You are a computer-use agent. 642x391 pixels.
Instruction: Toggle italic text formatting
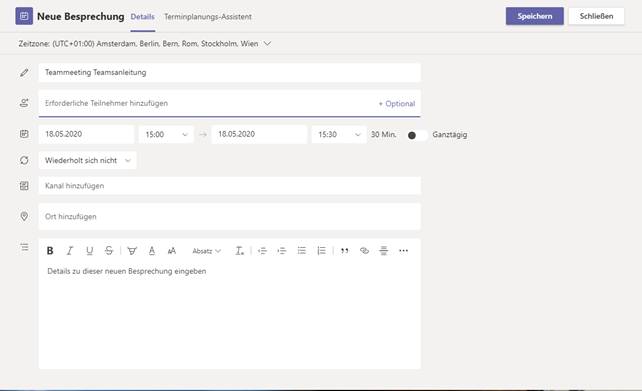70,251
